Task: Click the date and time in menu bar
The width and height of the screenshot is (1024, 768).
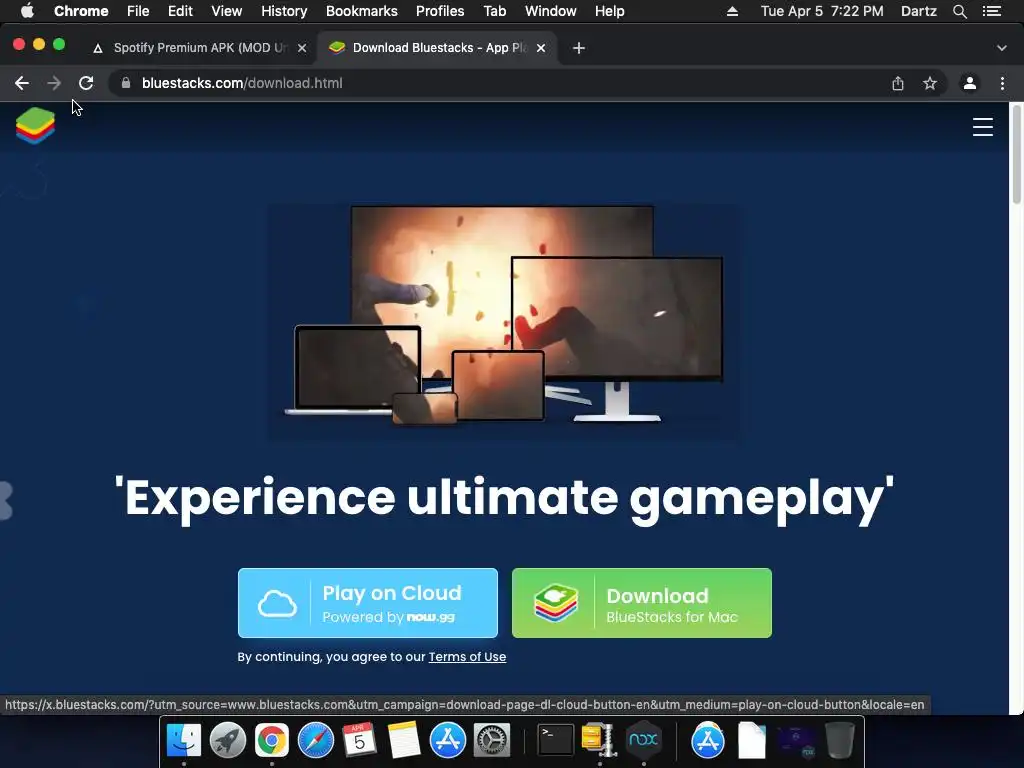Action: coord(822,11)
